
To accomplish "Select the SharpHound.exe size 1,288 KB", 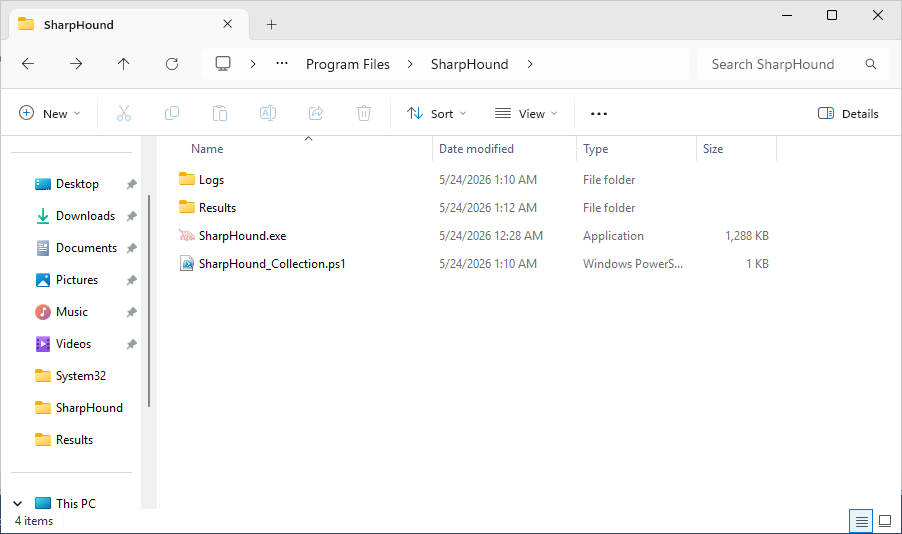I will (x=747, y=235).
